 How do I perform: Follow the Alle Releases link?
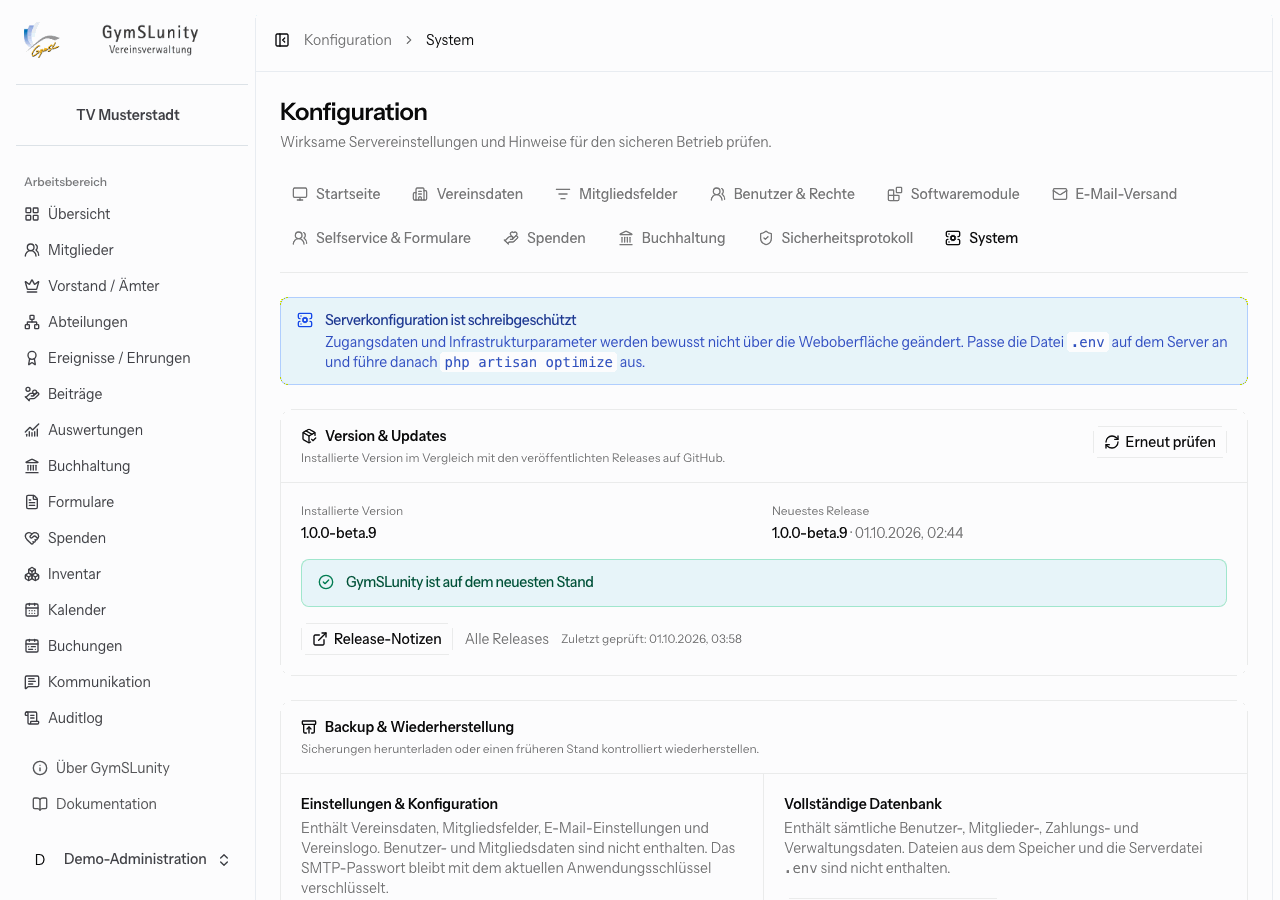(x=507, y=639)
